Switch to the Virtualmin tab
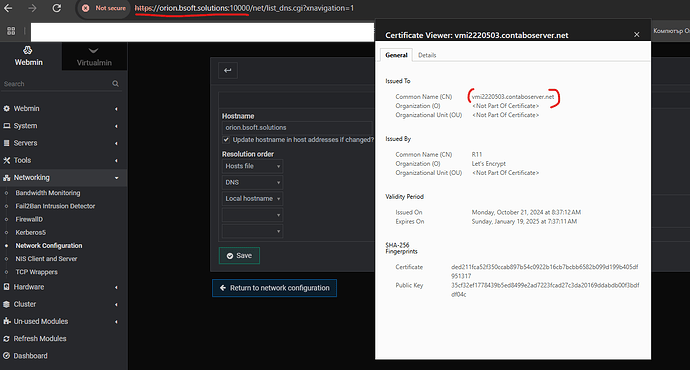This screenshot has height=370, width=690. click(94, 56)
